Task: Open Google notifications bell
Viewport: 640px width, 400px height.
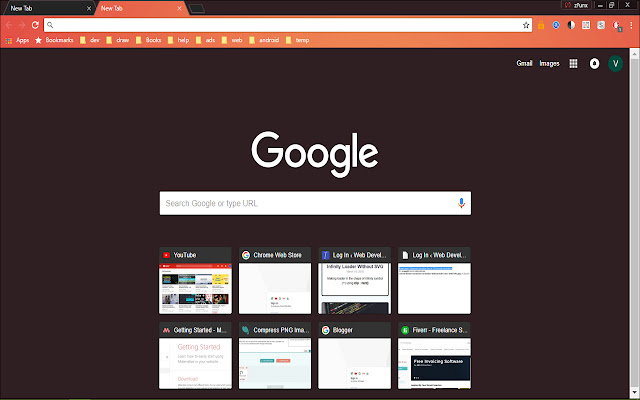Action: click(594, 64)
